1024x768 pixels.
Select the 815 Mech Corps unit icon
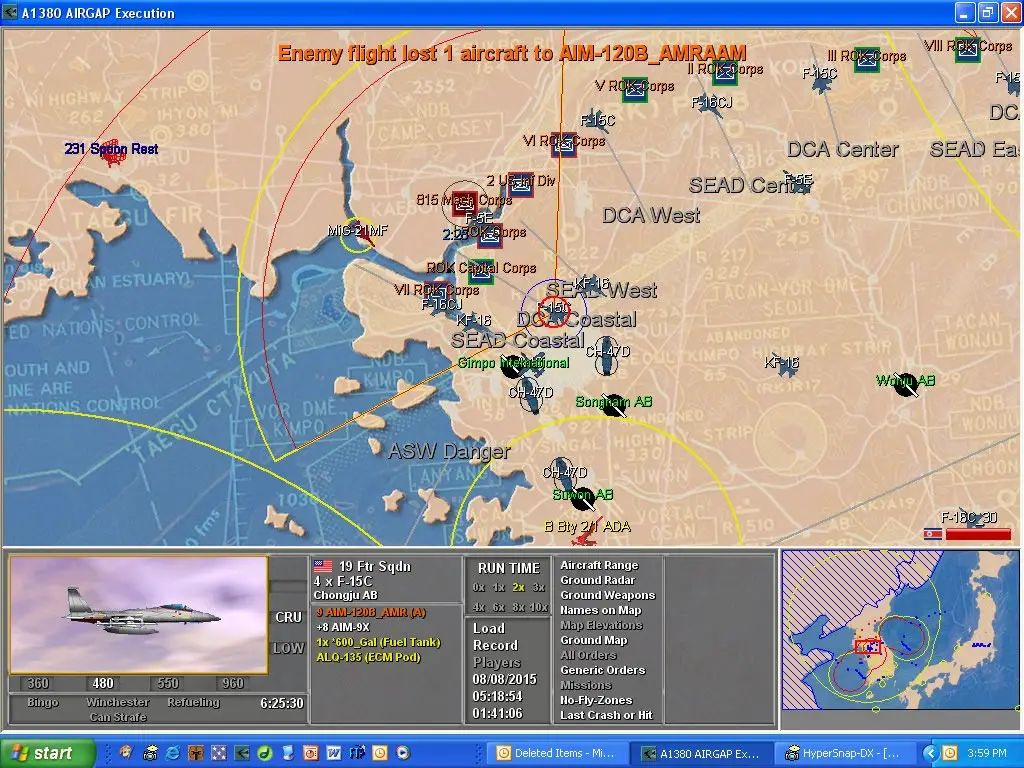click(463, 204)
